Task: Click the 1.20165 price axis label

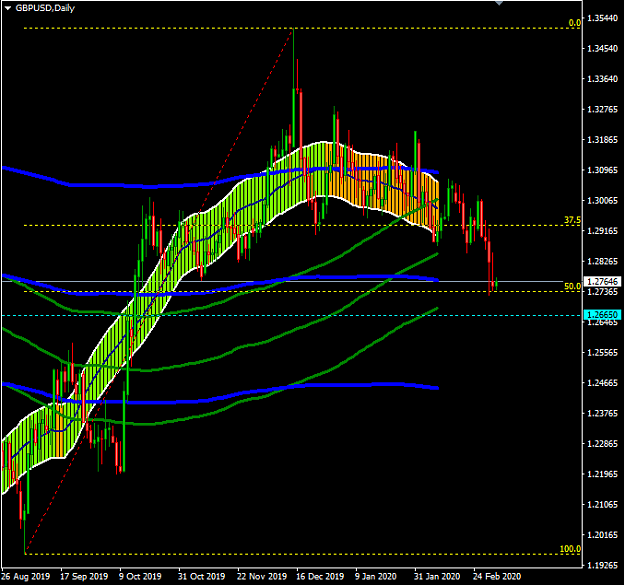Action: click(603, 535)
